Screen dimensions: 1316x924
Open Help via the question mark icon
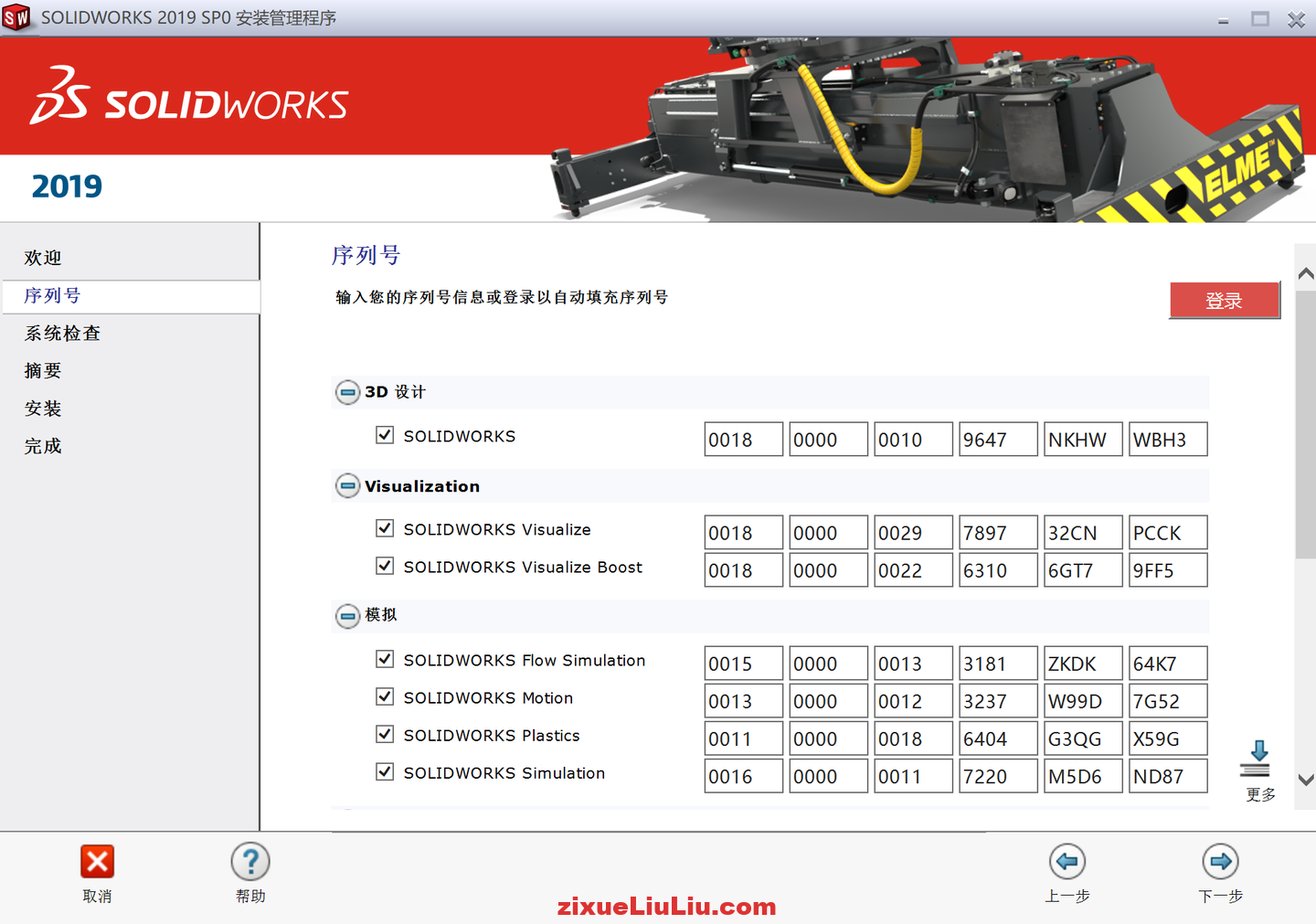pyautogui.click(x=250, y=861)
